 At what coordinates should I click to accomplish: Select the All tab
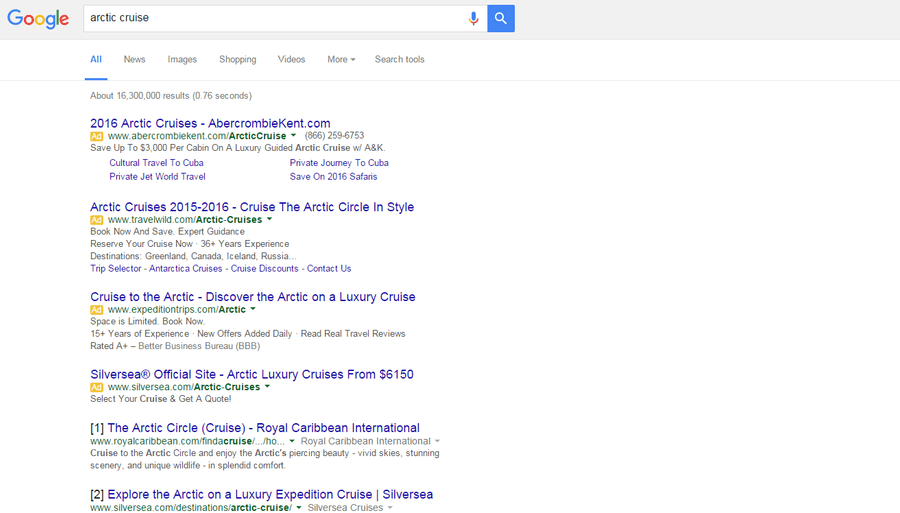click(96, 59)
